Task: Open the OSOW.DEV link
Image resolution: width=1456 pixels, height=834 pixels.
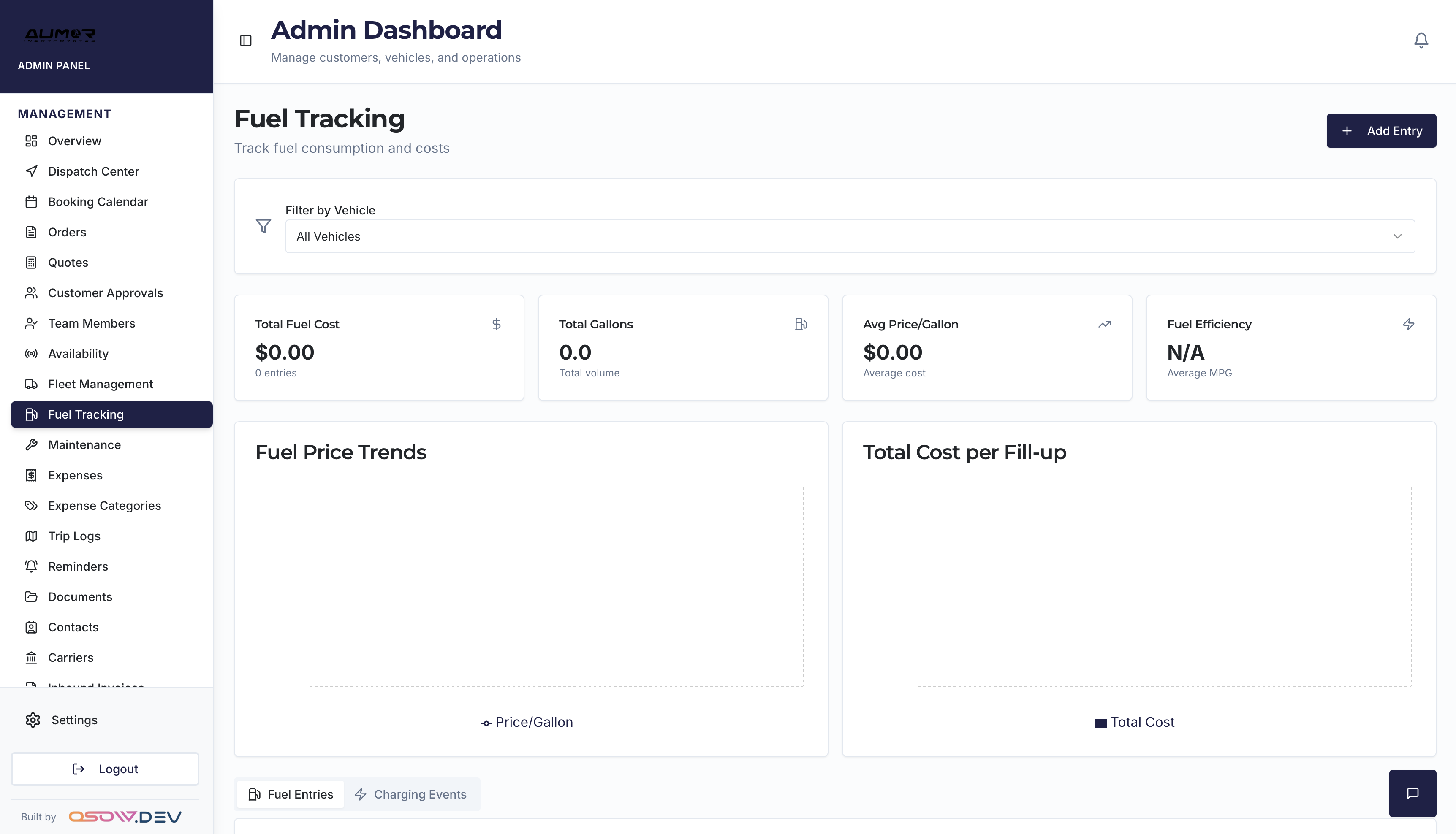Action: [x=125, y=817]
